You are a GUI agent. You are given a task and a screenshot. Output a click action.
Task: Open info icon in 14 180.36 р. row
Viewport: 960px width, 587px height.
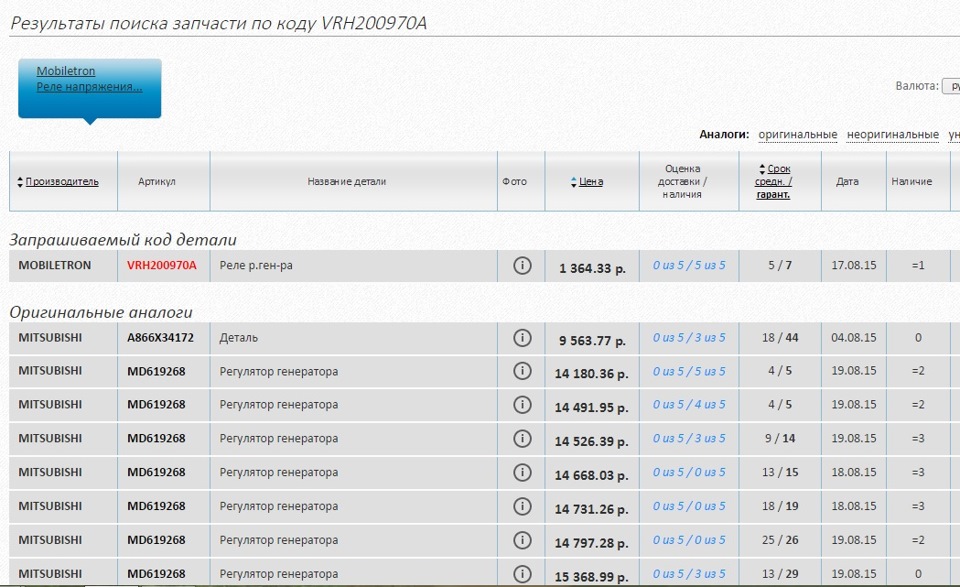522,371
